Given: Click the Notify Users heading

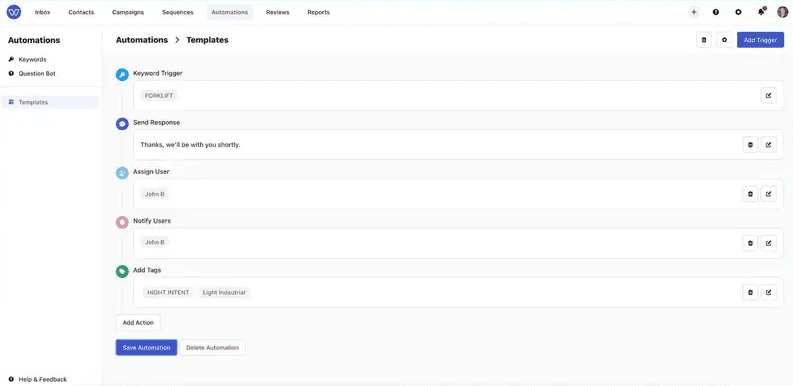Looking at the screenshot, I should coord(152,221).
